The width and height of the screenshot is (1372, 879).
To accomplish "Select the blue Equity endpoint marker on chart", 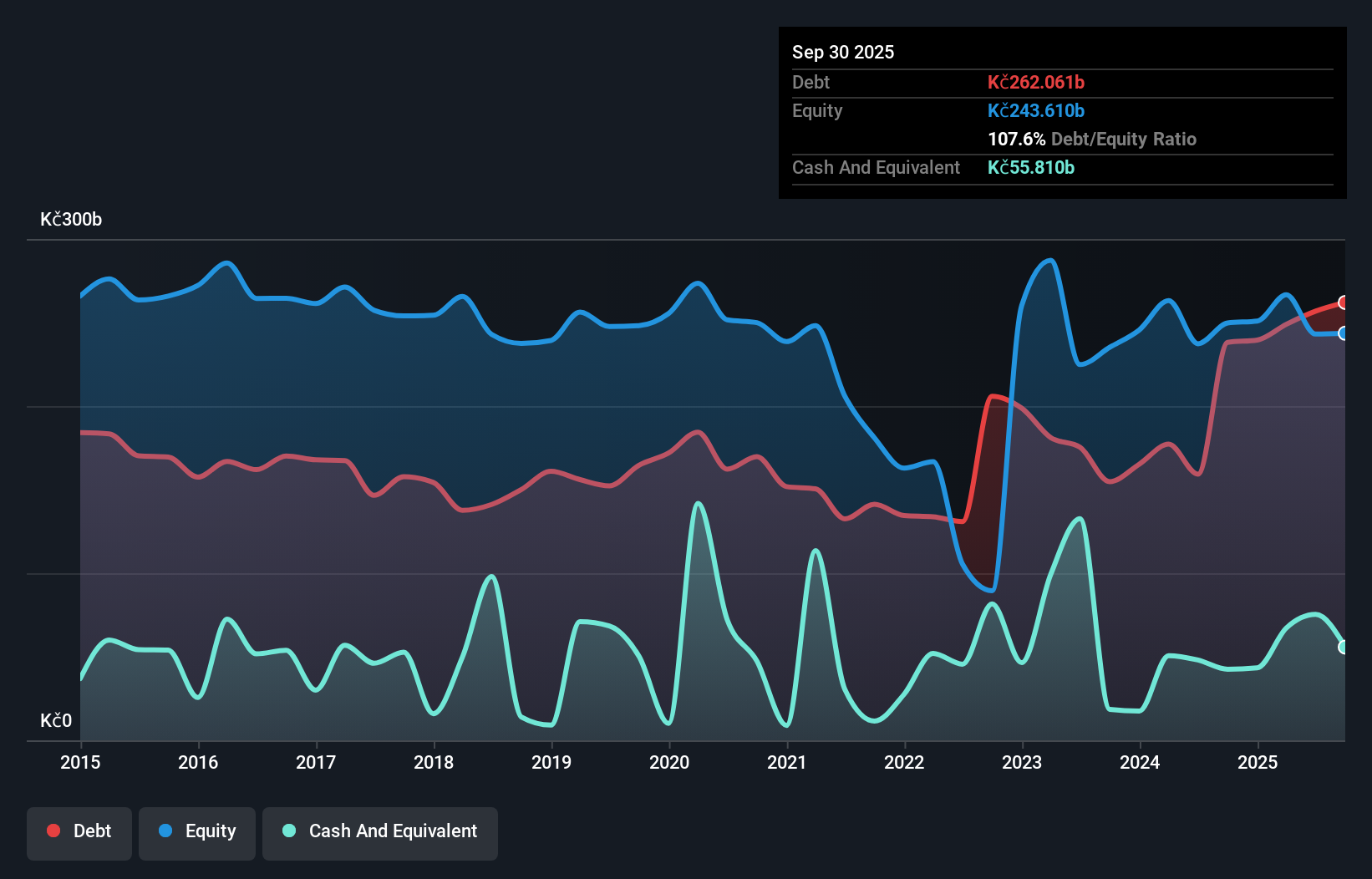I will [x=1343, y=333].
